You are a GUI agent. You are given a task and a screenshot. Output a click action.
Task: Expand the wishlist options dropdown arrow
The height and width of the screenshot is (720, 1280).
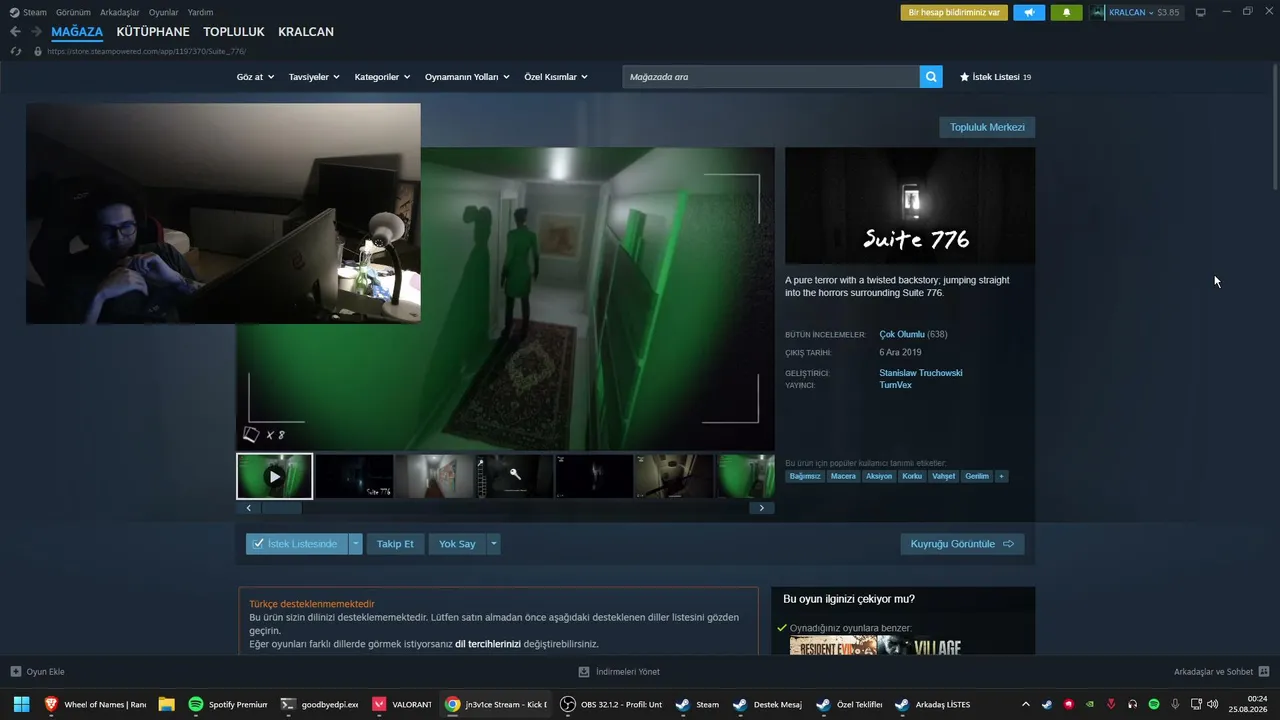[355, 544]
